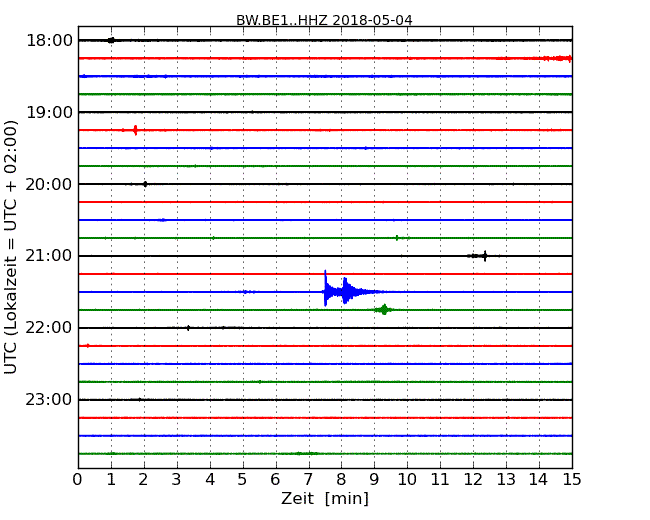Viewport: 650px width, 520px height.
Task: Click the red noise at the end of the 18:15 trace
Action: point(558,58)
